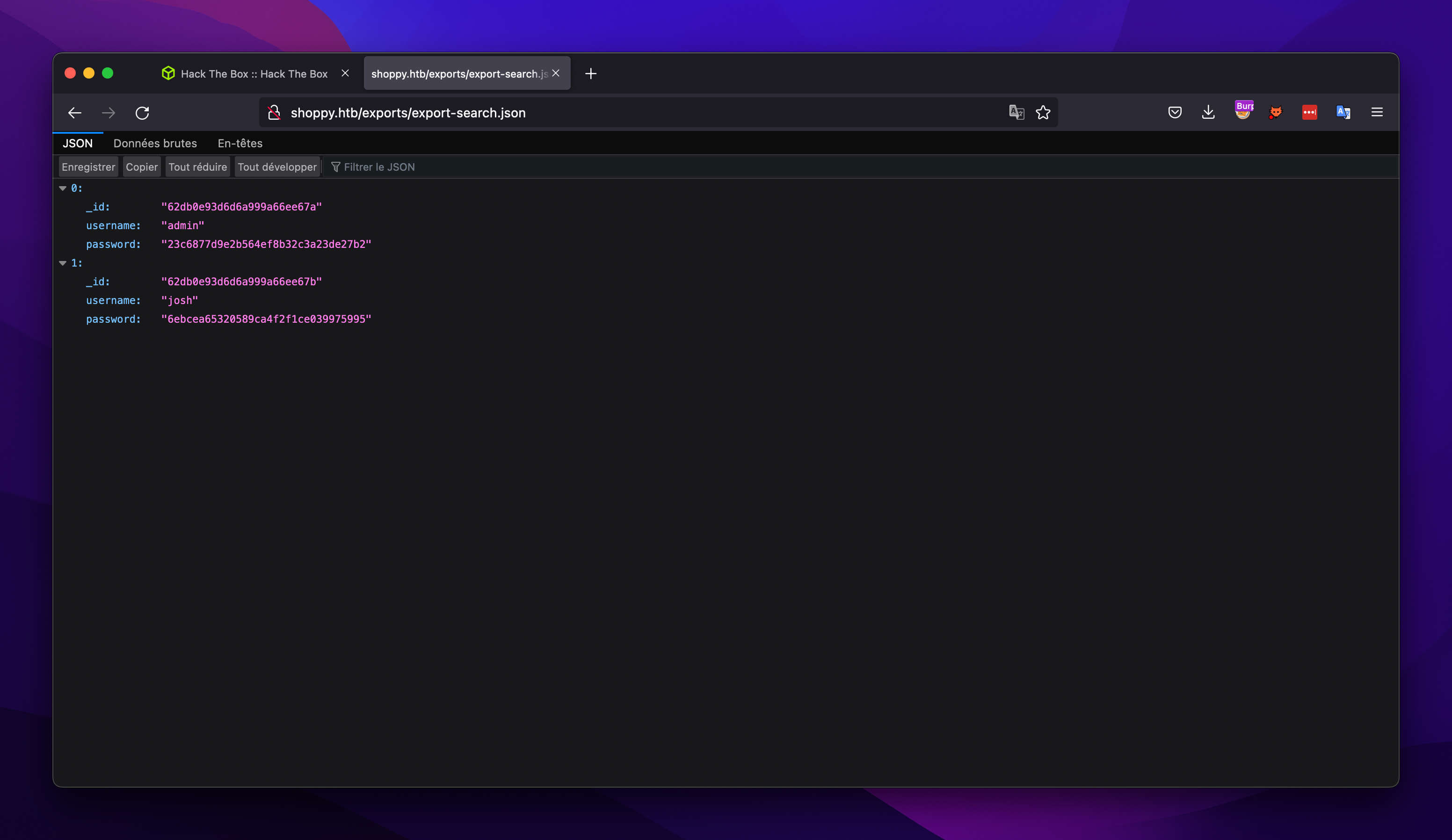This screenshot has height=840, width=1452.
Task: Click the forward navigation arrow
Action: tap(109, 113)
